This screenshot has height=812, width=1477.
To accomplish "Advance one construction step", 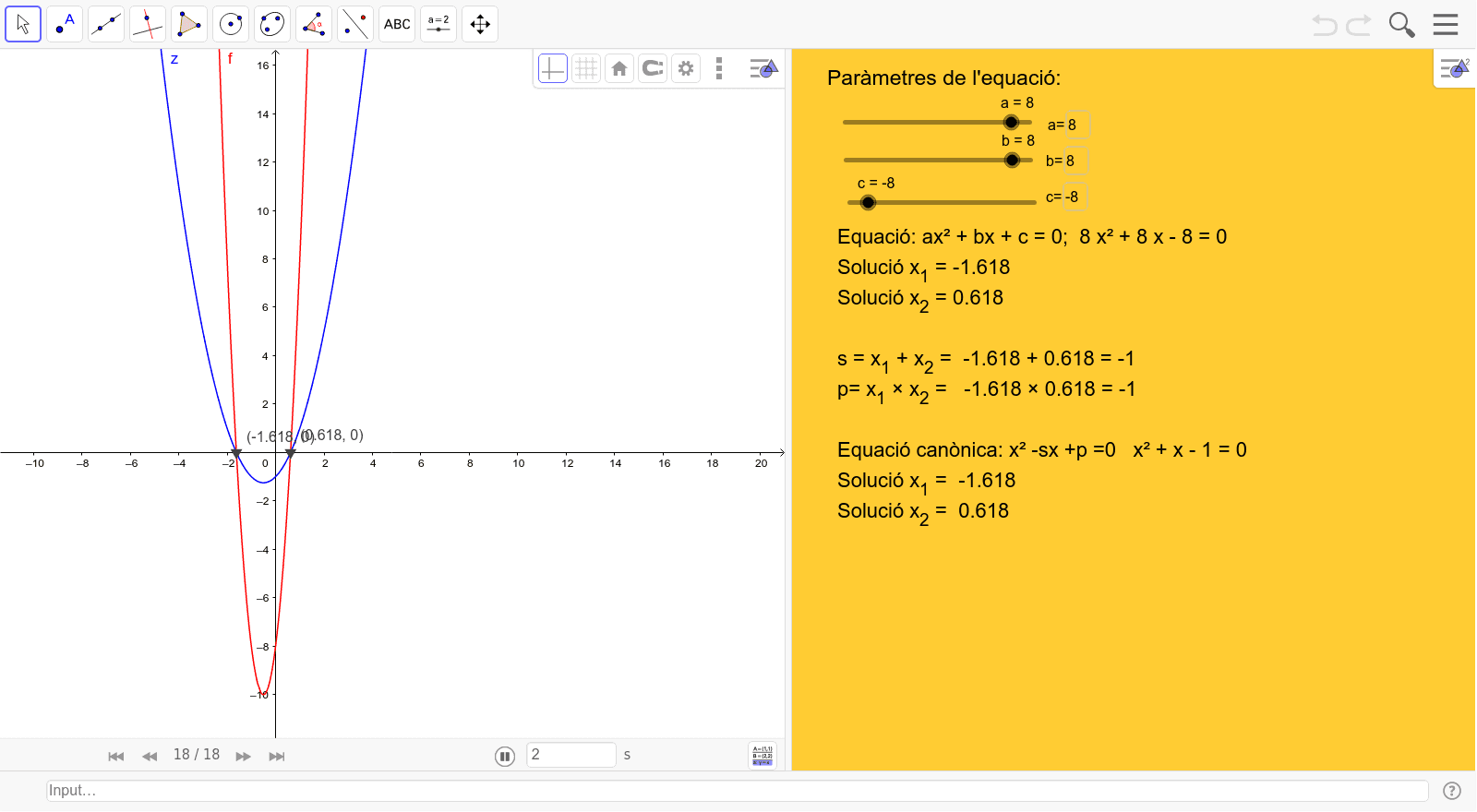I will 243,756.
